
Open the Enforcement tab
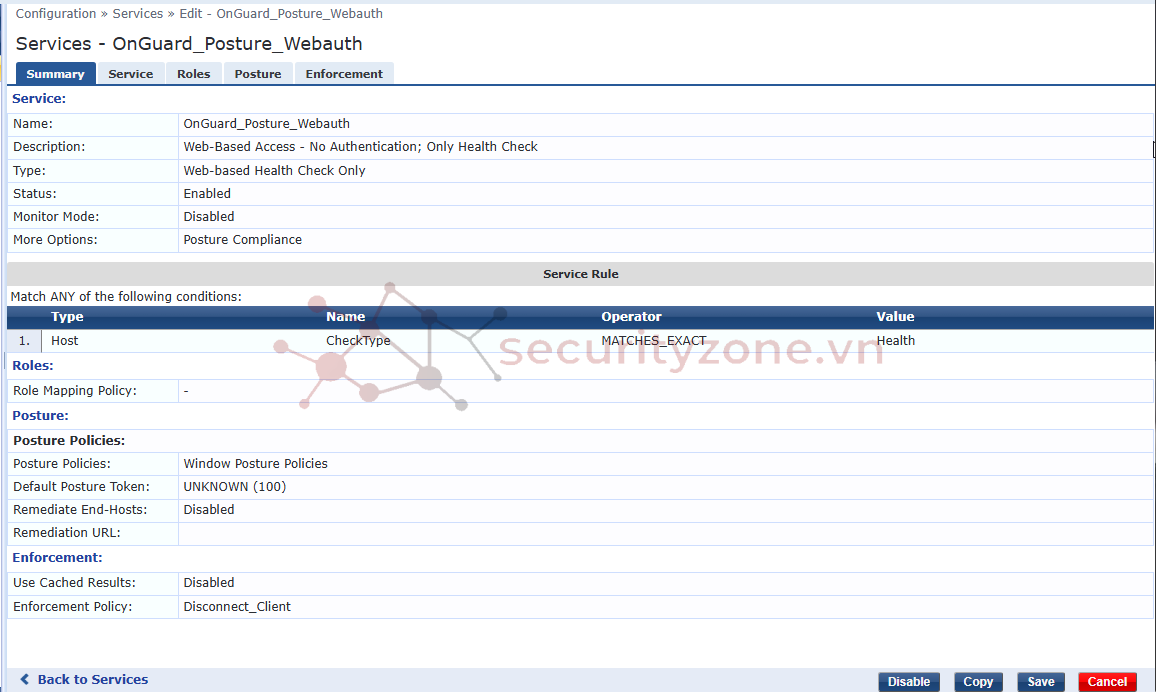click(343, 73)
